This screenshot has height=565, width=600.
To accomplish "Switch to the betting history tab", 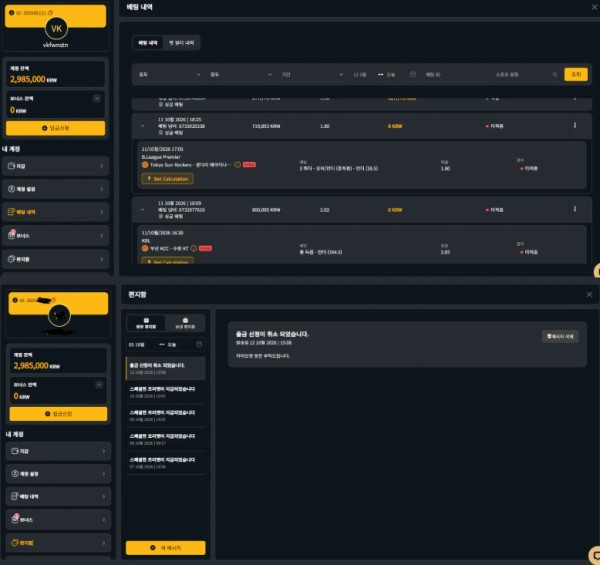I will tap(148, 43).
